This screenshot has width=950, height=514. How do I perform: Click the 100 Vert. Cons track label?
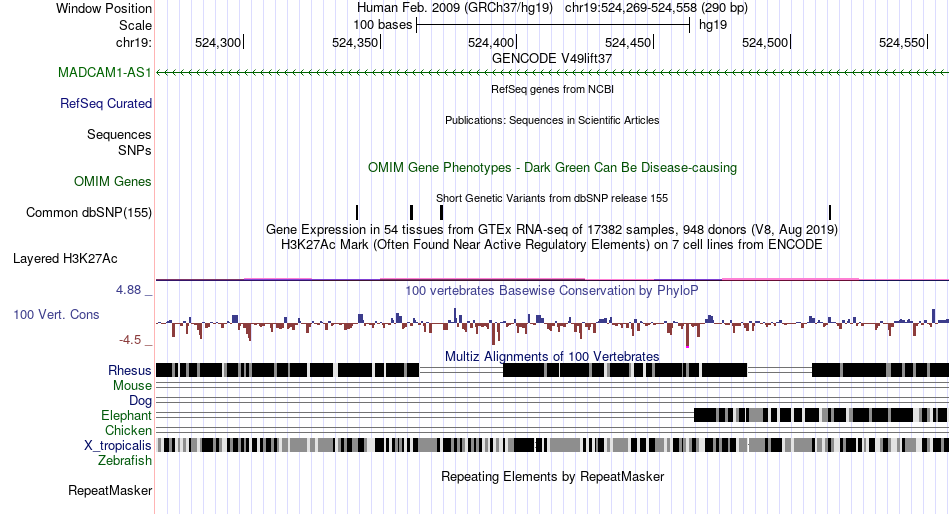pyautogui.click(x=56, y=314)
